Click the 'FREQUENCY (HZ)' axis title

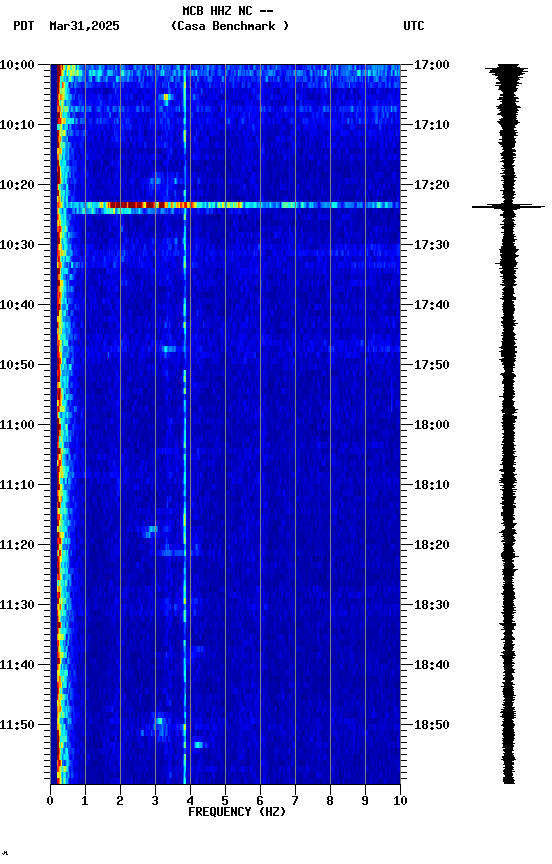pyautogui.click(x=237, y=812)
